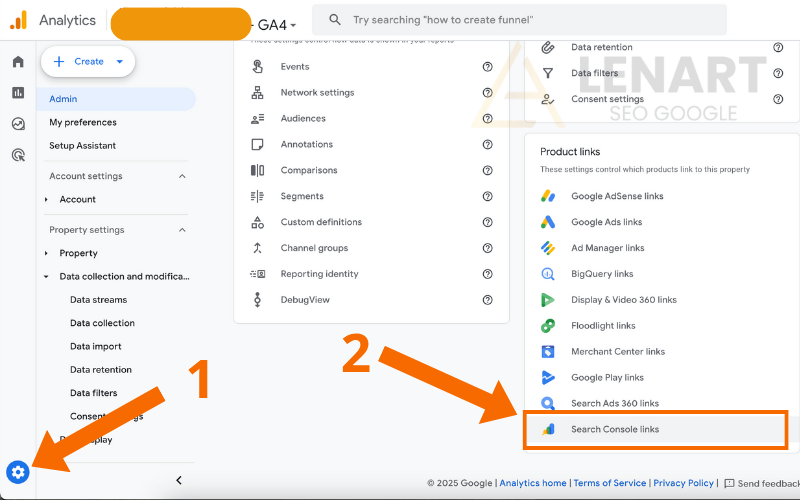Open help for Custom definitions
Screen dimensions: 800x500
click(x=487, y=222)
